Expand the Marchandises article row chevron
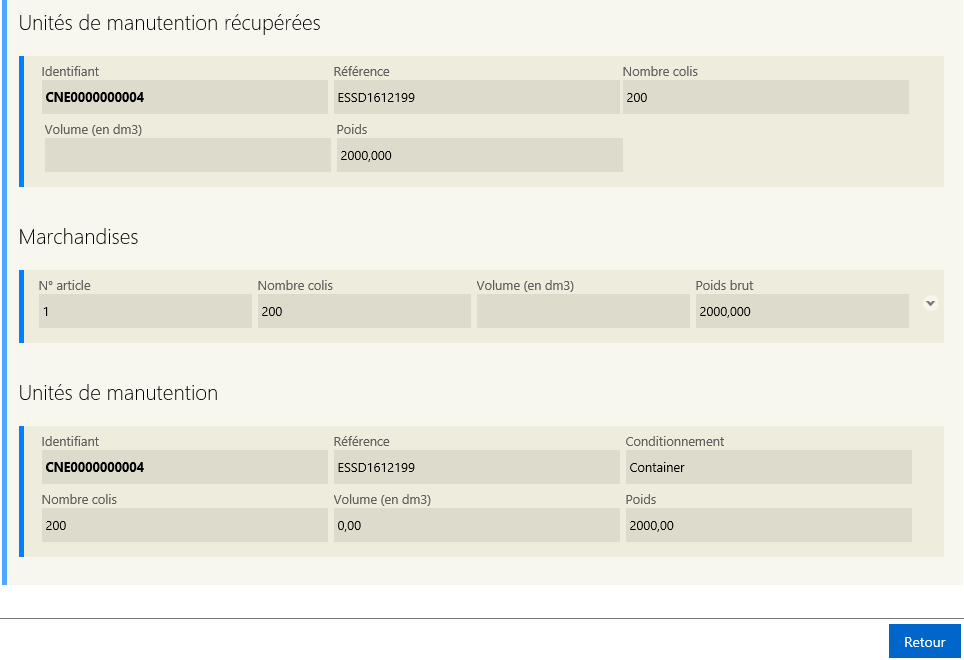Image resolution: width=964 pixels, height=660 pixels. click(930, 303)
